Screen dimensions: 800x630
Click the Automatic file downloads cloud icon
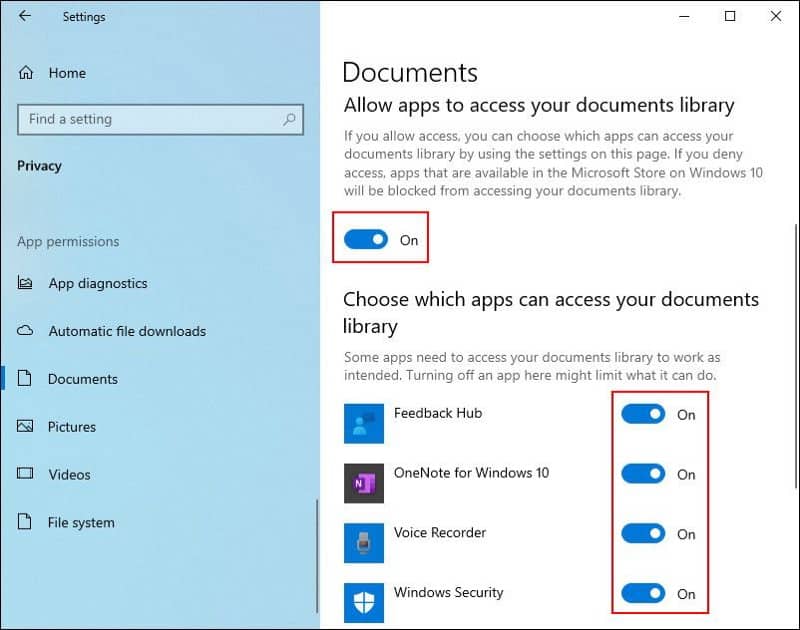[x=26, y=331]
